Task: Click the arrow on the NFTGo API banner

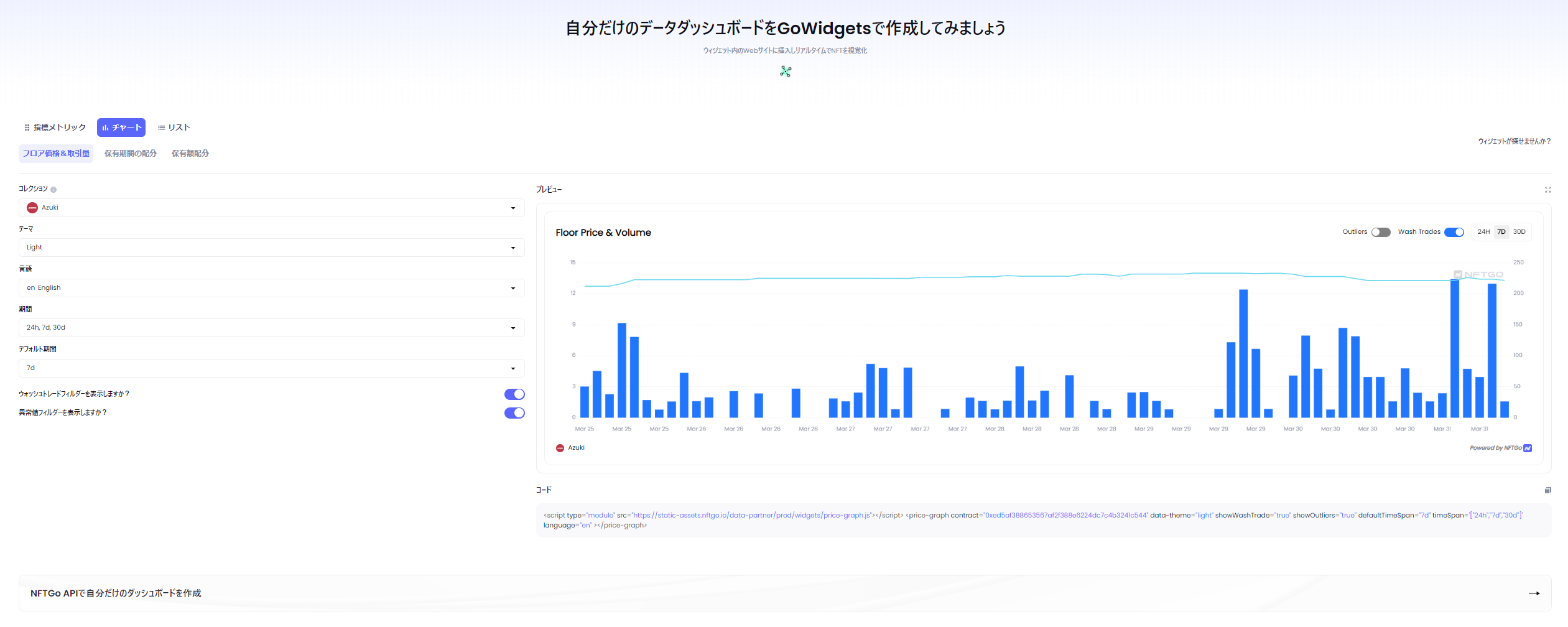Action: click(x=1534, y=593)
